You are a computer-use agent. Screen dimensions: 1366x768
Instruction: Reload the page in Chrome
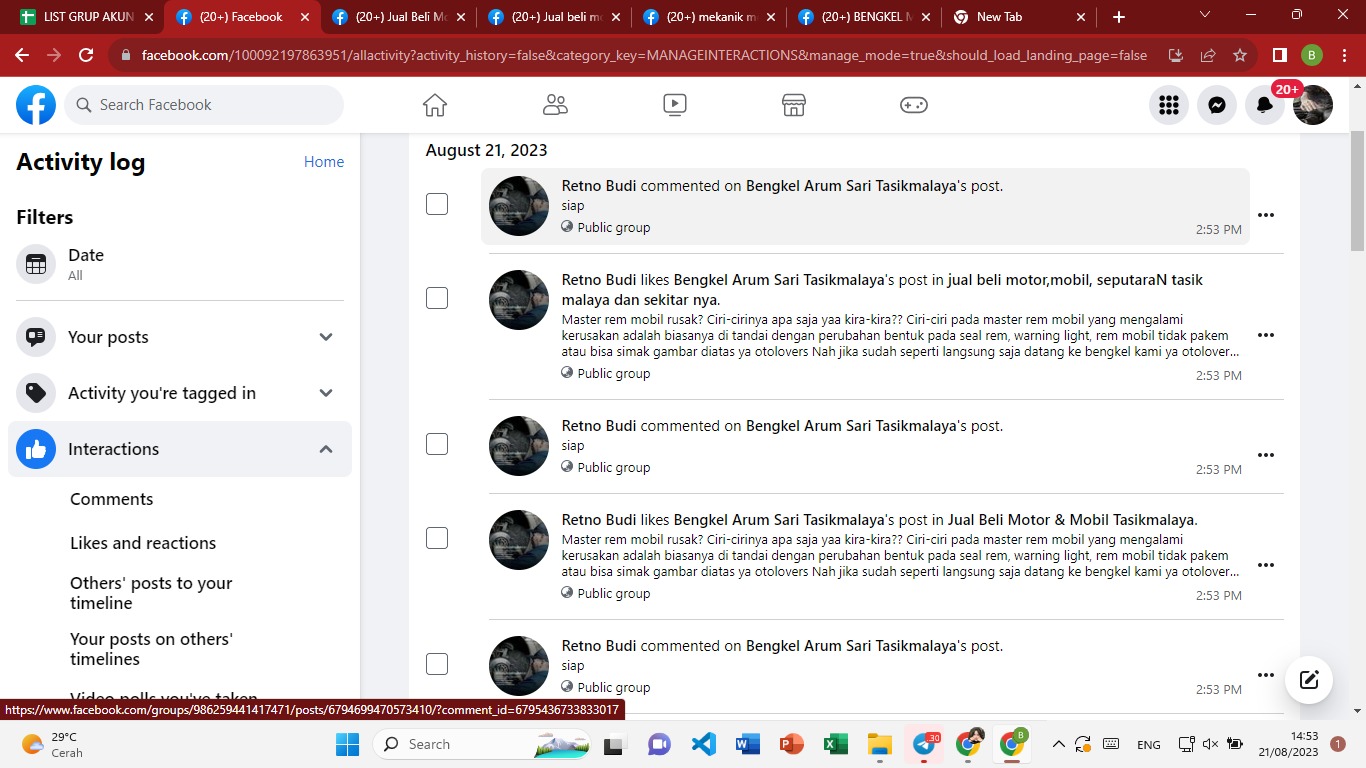(x=86, y=55)
